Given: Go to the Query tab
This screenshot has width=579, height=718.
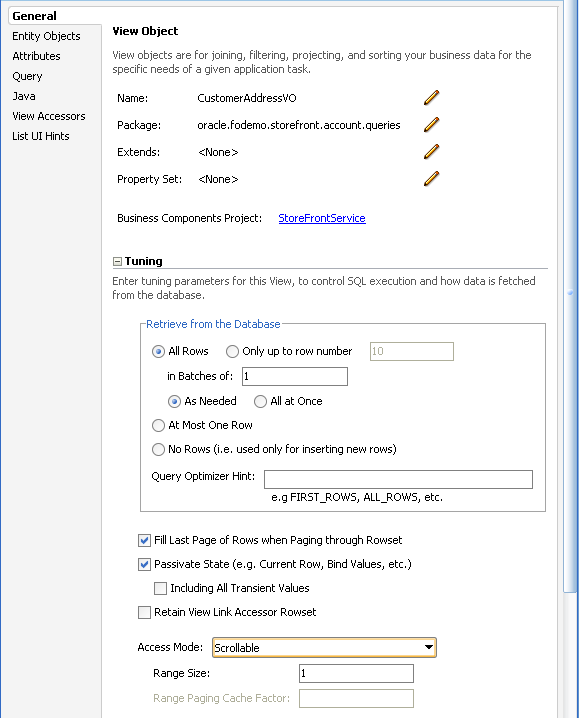Looking at the screenshot, I should (27, 76).
